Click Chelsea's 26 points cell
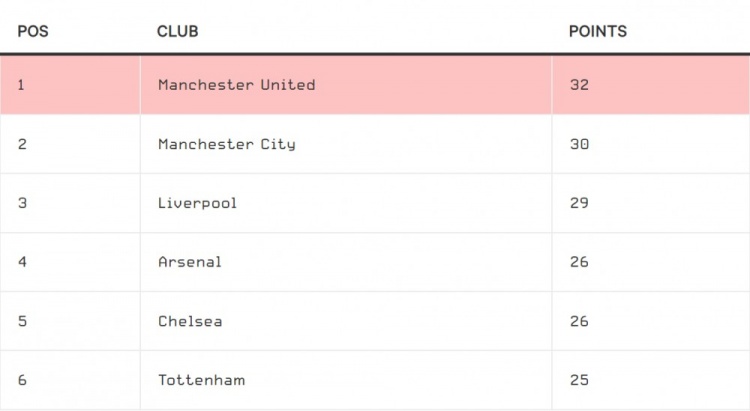The width and height of the screenshot is (750, 411). coord(651,321)
